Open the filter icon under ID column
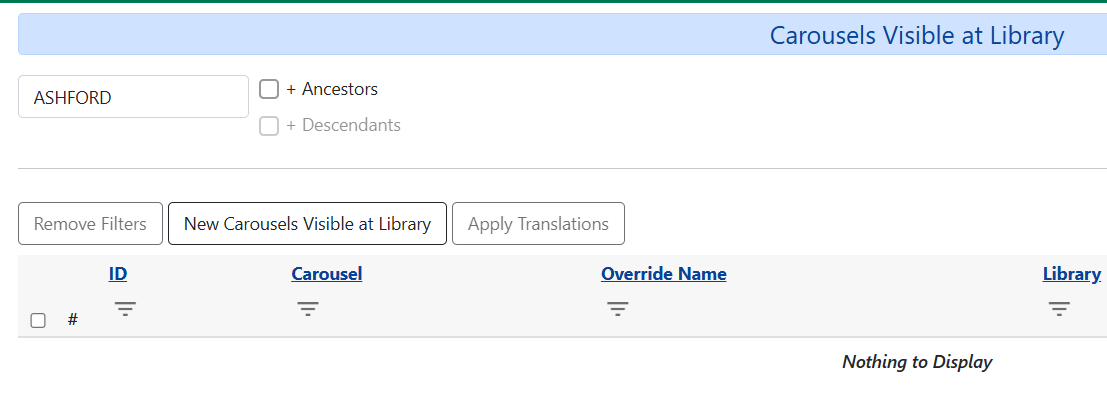Image resolution: width=1107 pixels, height=412 pixels. pos(125,309)
